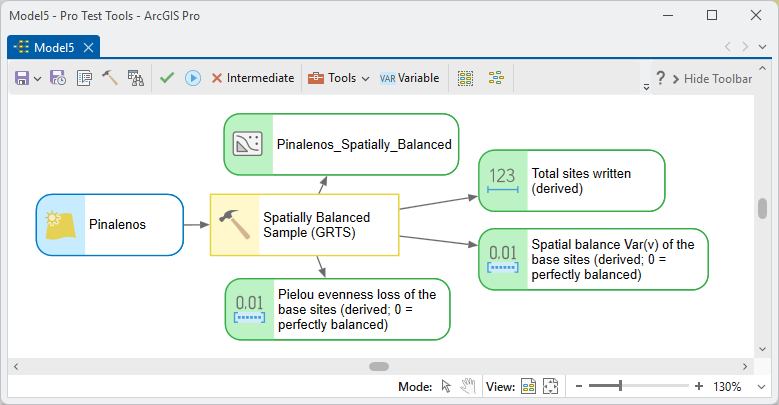Go to next view tab arrow
This screenshot has width=779, height=405.
[x=745, y=47]
